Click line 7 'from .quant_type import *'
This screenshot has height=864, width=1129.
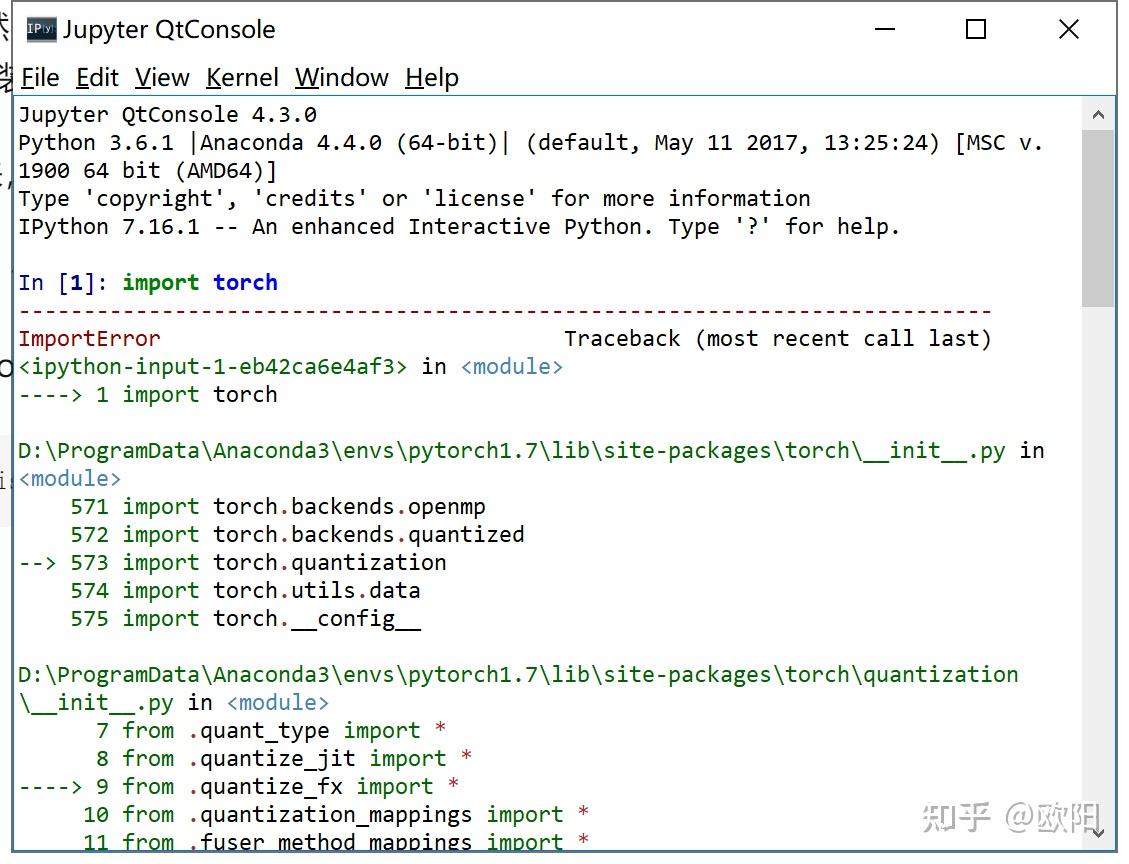[271, 731]
